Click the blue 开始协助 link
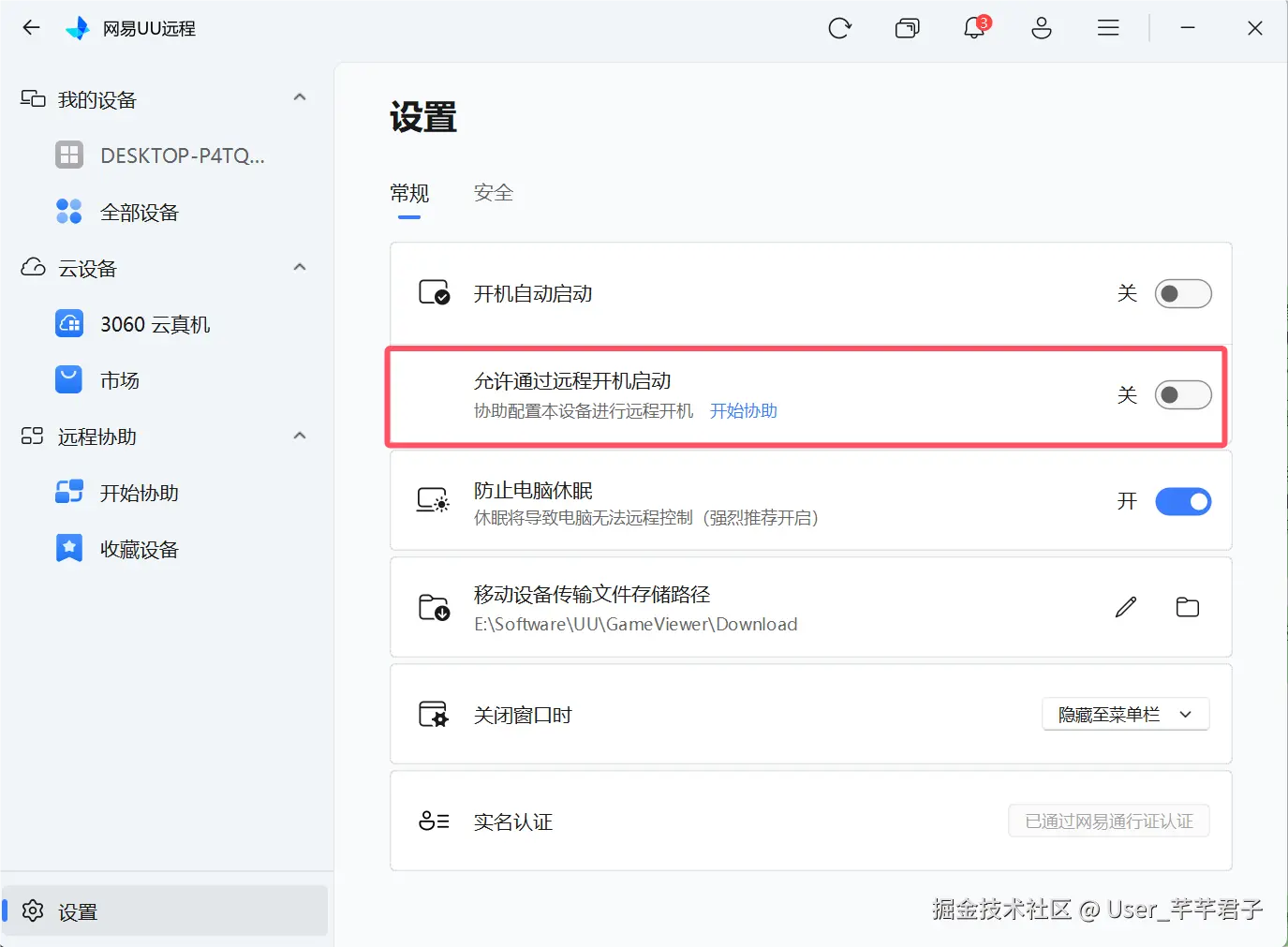 click(x=744, y=411)
